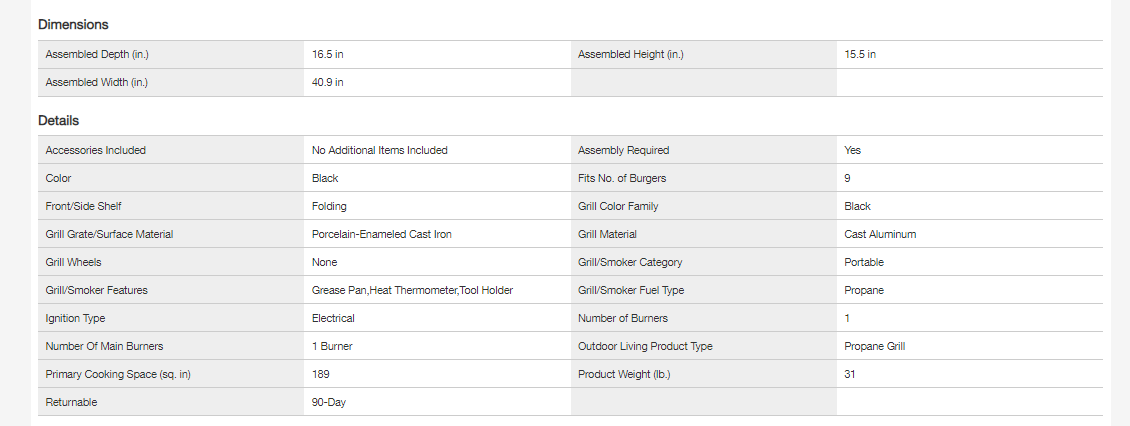The image size is (1130, 426).
Task: Select the Ignition Type label
Action: (x=76, y=318)
